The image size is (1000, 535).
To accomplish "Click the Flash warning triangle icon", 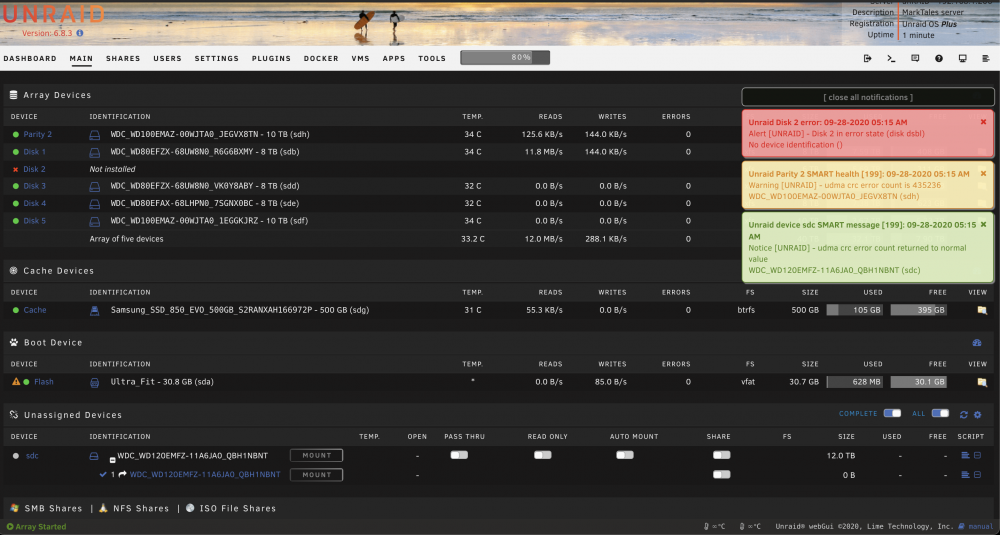I will (16, 381).
